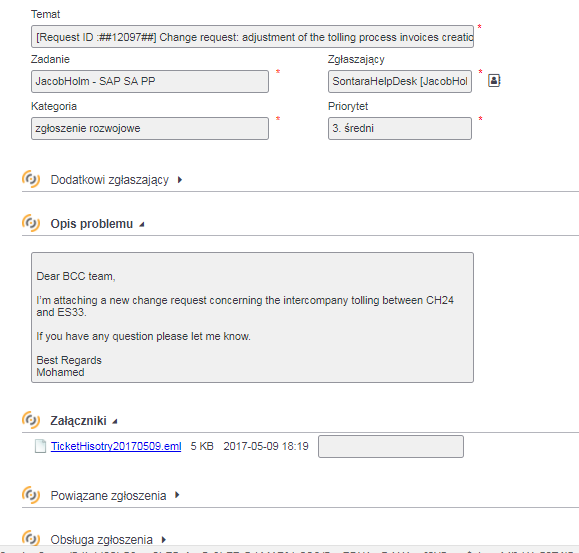This screenshot has height=553, width=579.
Task: Expand Powiązane zgłoszenia via its arrow
Action: click(177, 495)
